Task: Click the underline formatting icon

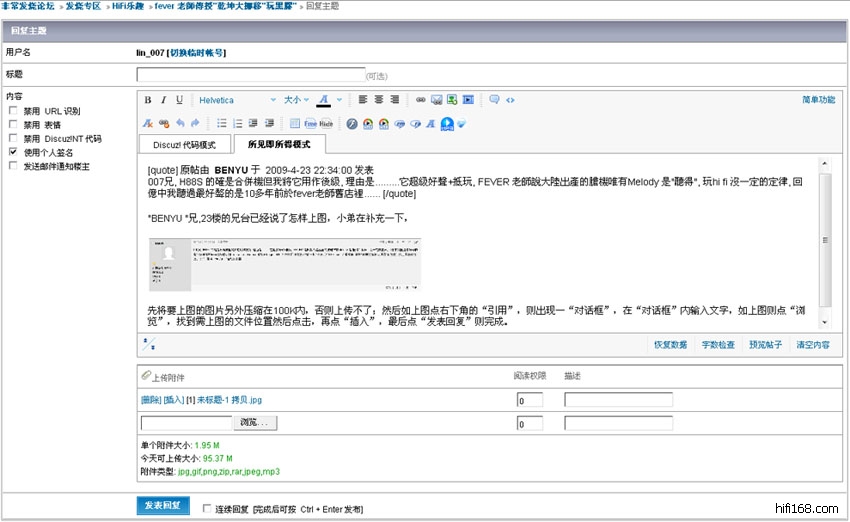Action: (180, 100)
